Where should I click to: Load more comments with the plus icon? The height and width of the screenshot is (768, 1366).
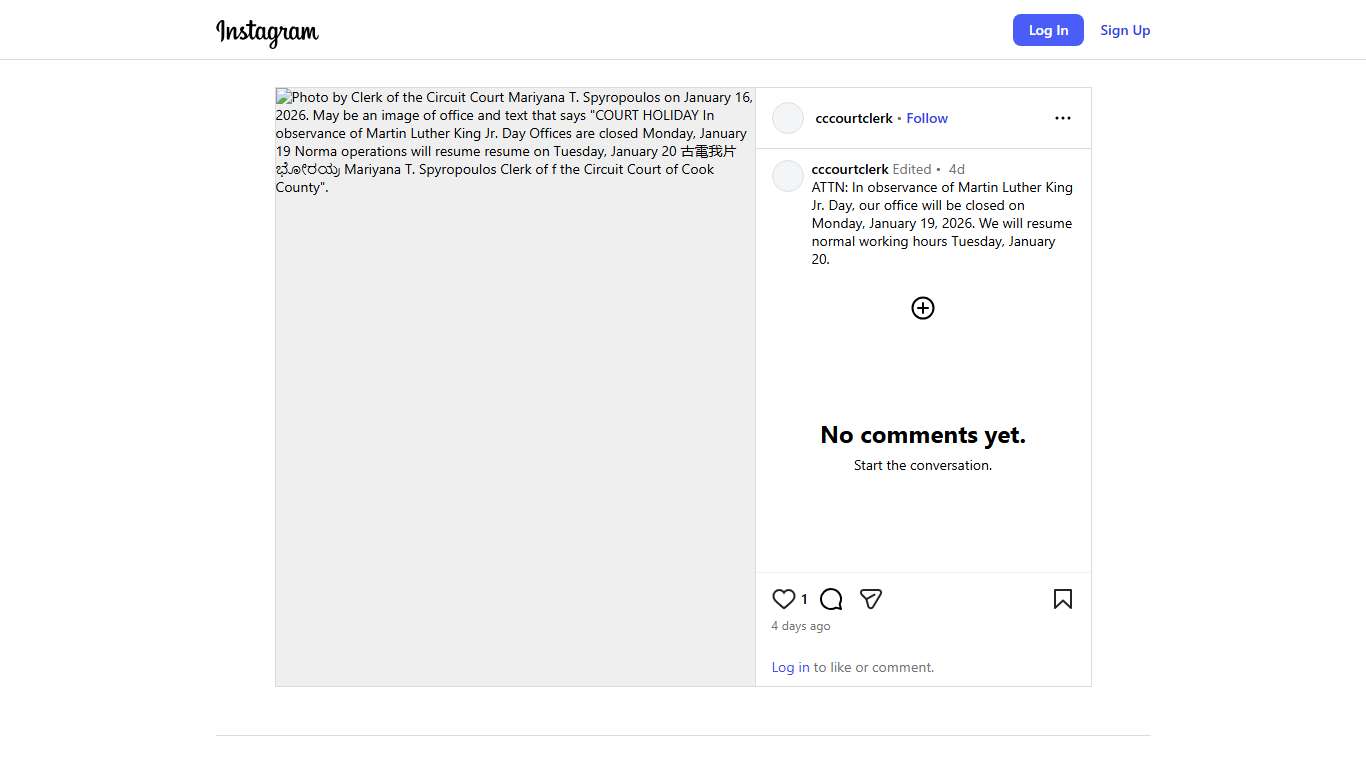pyautogui.click(x=923, y=308)
